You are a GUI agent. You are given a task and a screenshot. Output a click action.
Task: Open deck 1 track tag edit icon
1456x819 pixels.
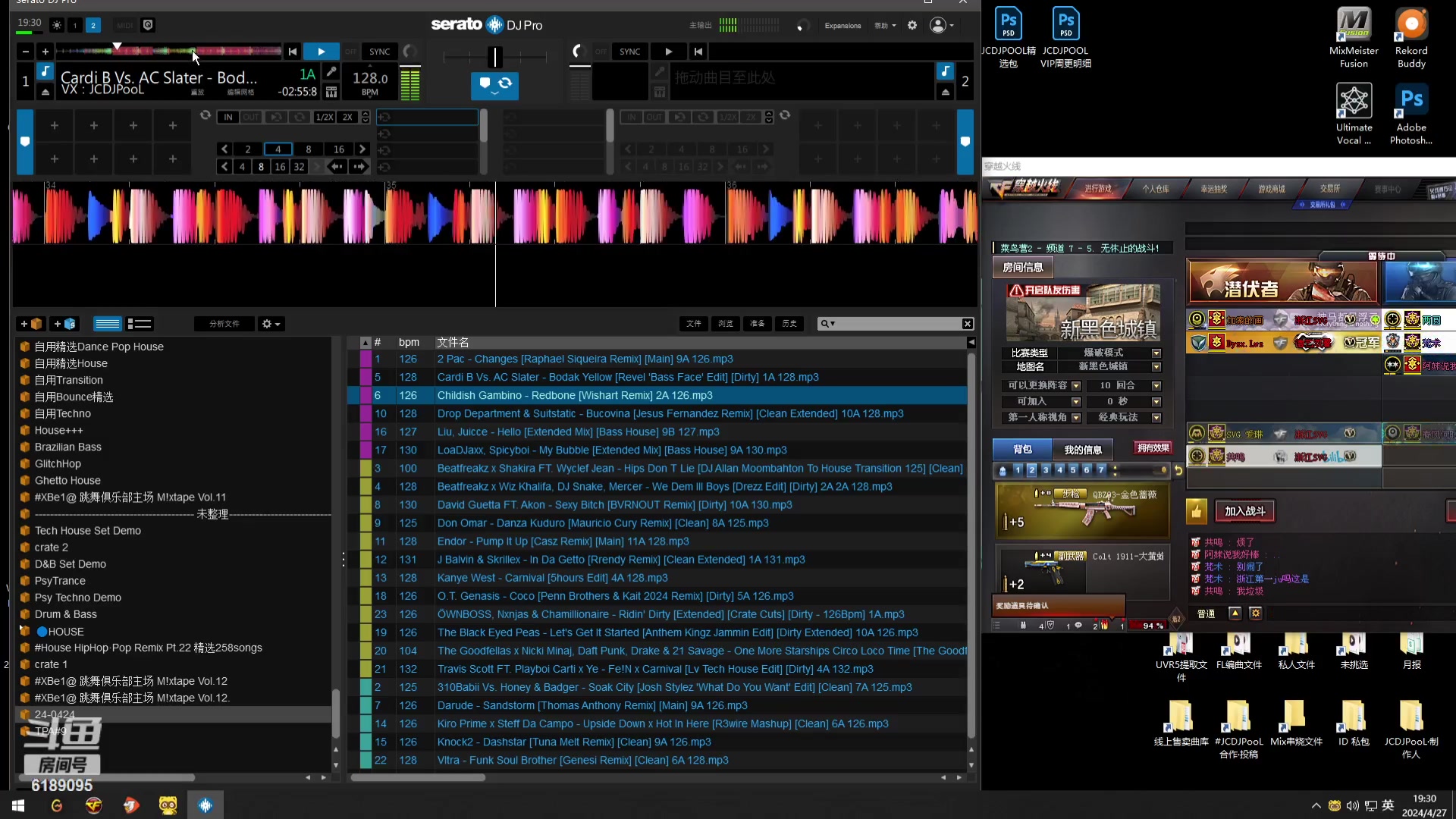pyautogui.click(x=331, y=71)
